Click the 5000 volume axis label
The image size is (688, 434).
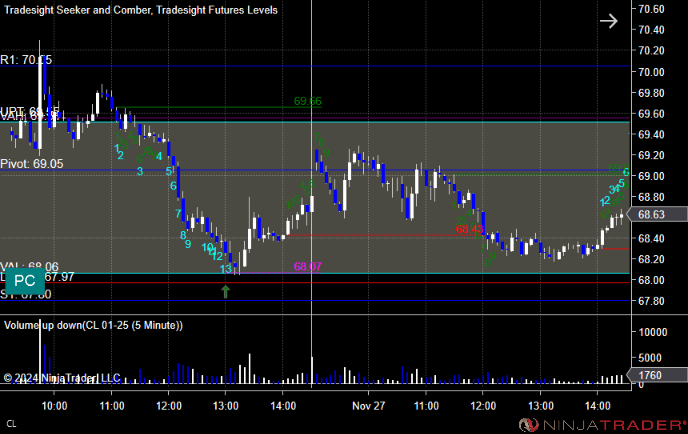650,358
